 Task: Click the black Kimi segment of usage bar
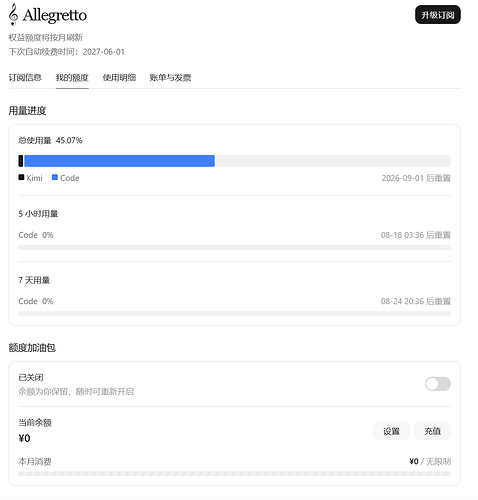click(x=21, y=161)
